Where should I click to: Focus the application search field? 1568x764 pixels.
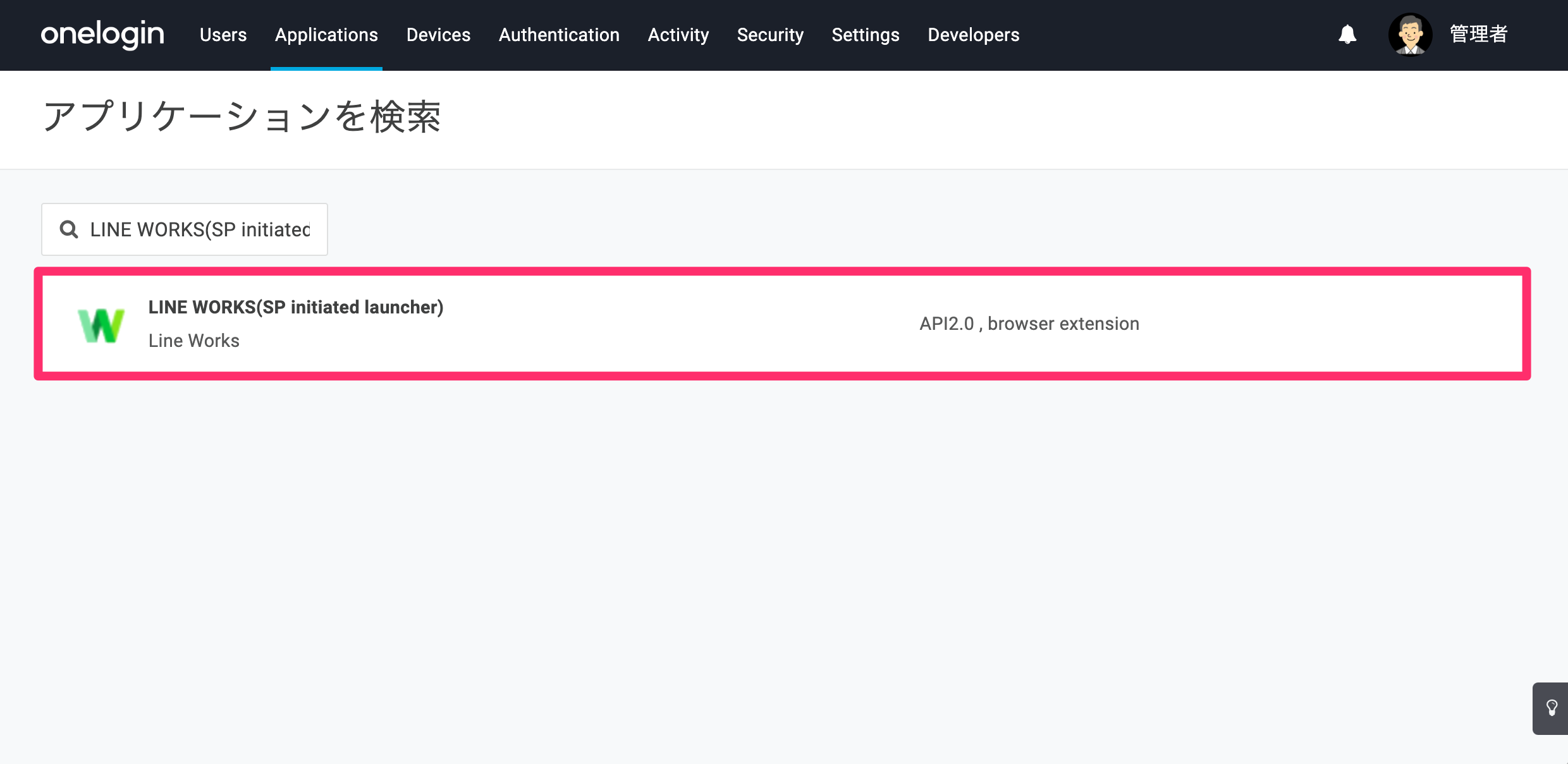[x=185, y=229]
